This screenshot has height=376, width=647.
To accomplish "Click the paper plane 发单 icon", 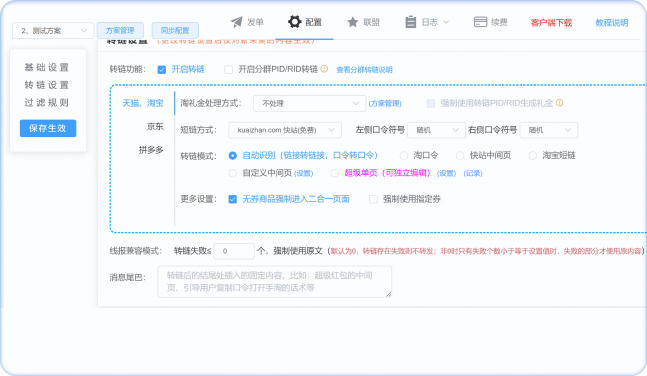I will coord(236,22).
